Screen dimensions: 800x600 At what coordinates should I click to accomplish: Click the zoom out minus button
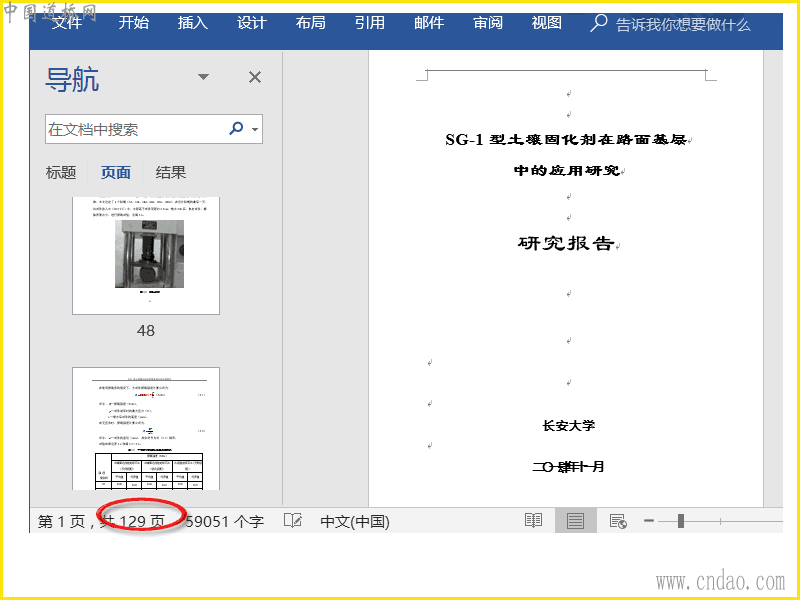click(649, 521)
